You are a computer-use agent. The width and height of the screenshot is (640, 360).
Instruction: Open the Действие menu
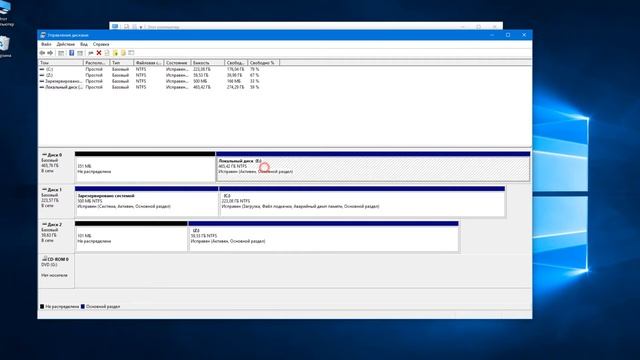(65, 44)
